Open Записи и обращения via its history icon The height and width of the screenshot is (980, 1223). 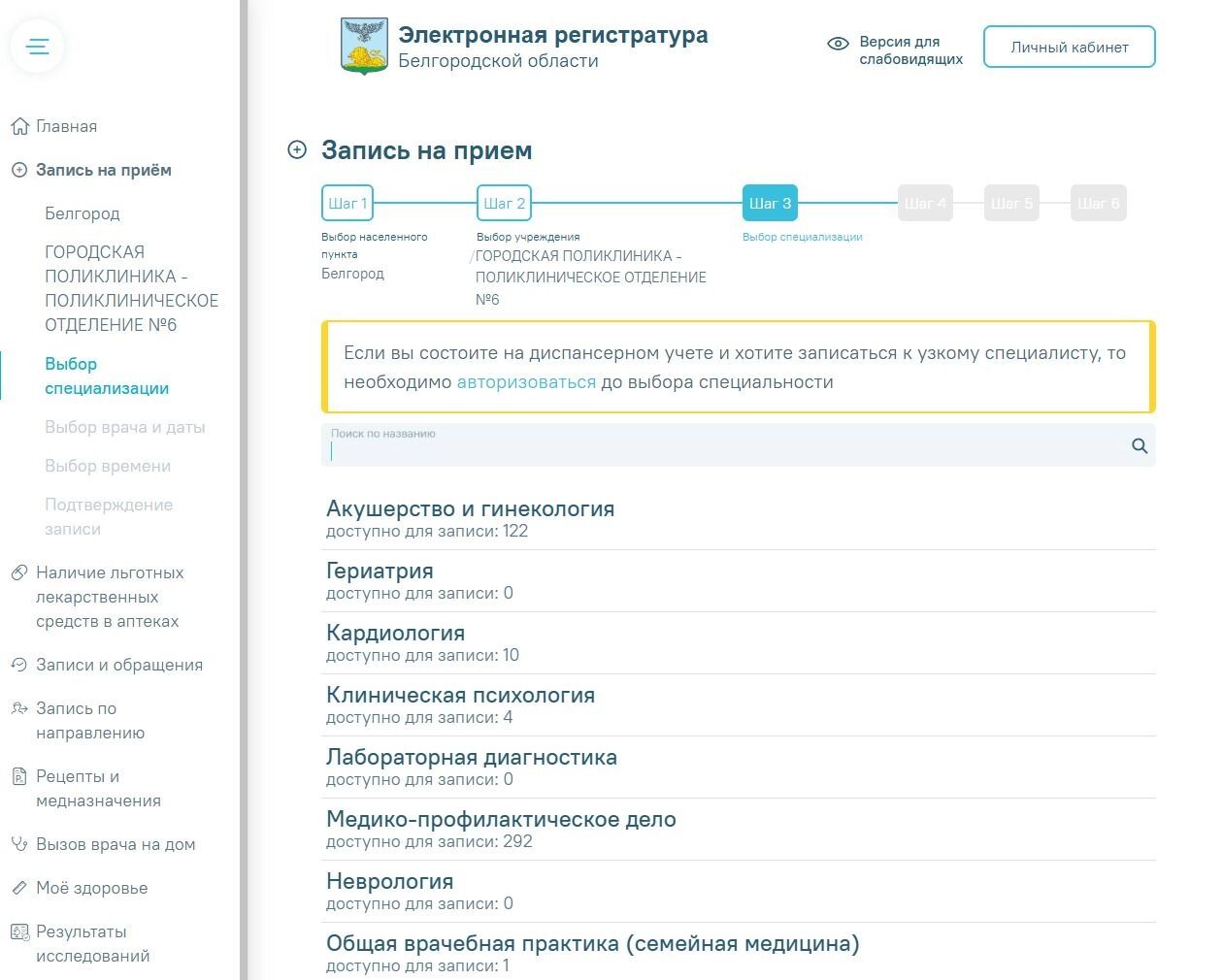pyautogui.click(x=18, y=664)
